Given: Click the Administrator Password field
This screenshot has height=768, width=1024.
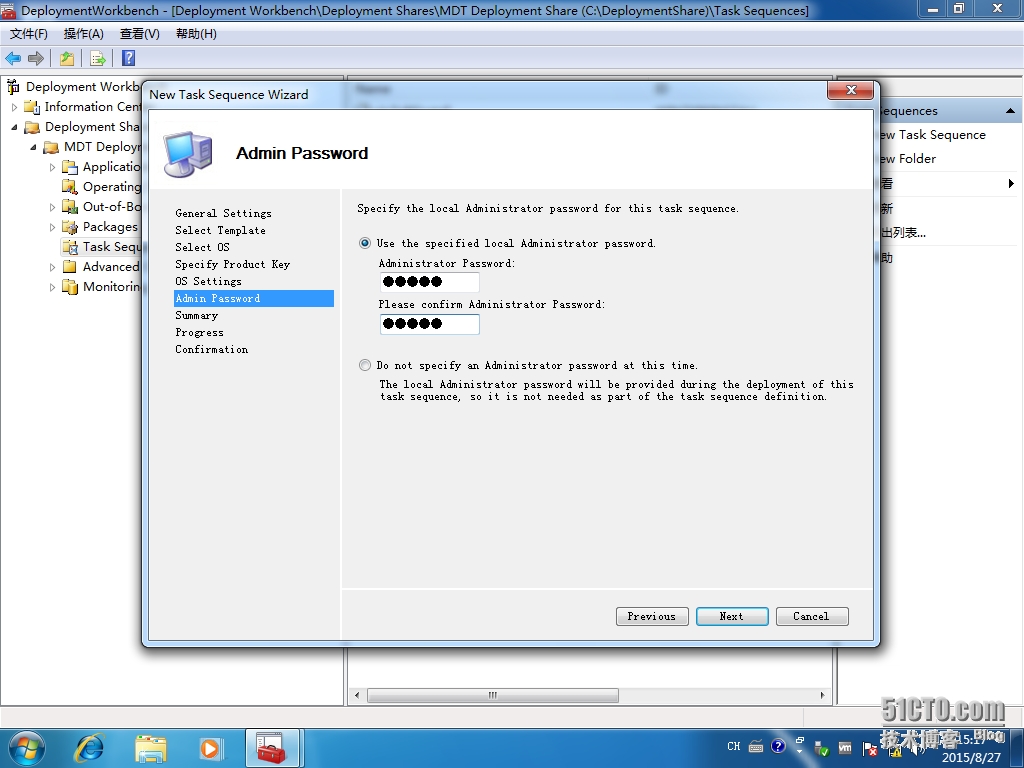Looking at the screenshot, I should pyautogui.click(x=430, y=282).
